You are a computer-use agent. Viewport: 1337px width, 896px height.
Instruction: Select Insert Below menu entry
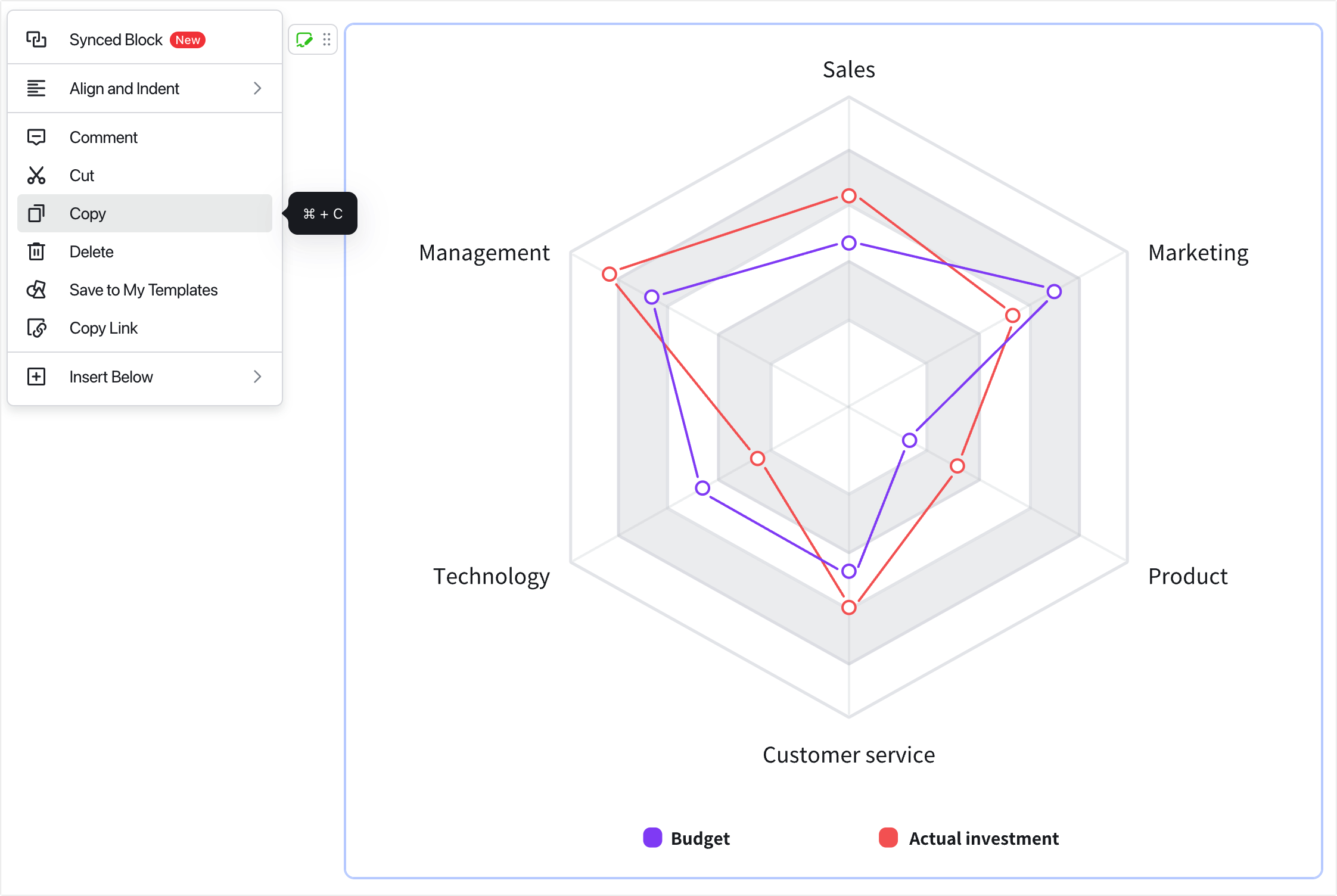(x=145, y=377)
